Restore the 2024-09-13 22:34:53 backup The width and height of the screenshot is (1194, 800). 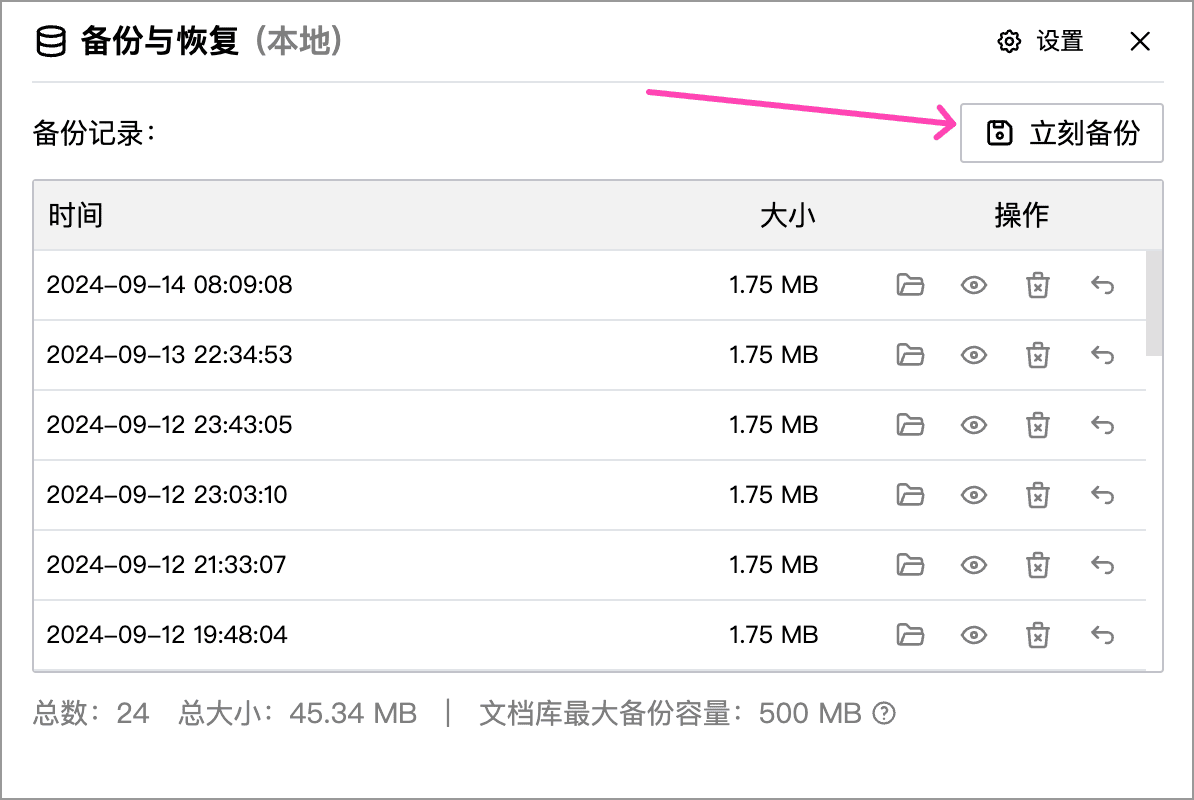[1102, 355]
